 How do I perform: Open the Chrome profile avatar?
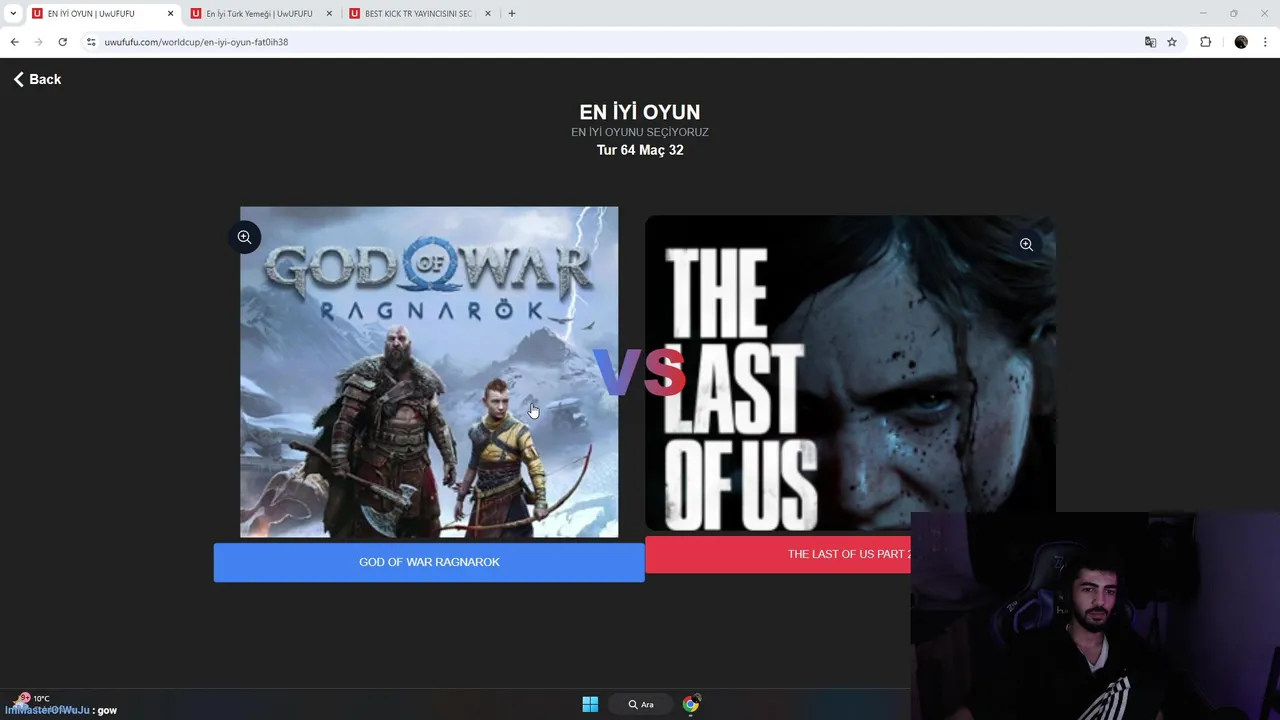point(1241,42)
